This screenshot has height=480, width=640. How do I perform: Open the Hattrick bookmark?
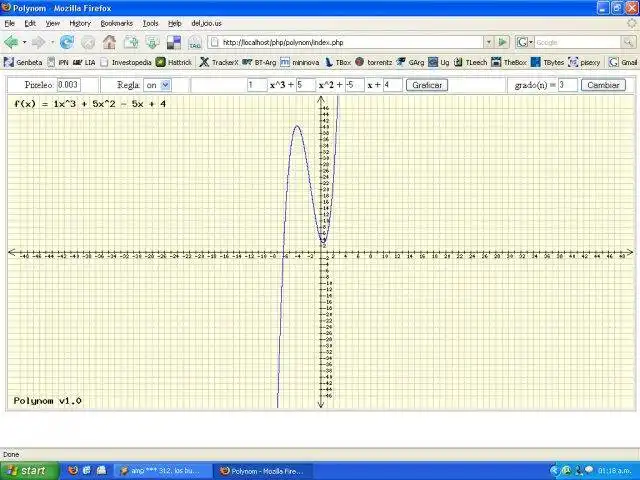pos(174,62)
